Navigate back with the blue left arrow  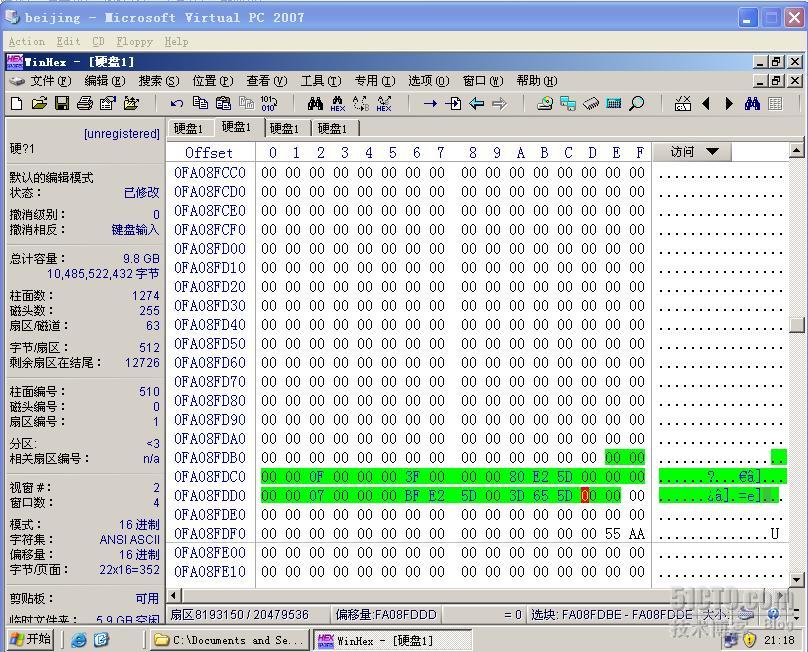477,104
